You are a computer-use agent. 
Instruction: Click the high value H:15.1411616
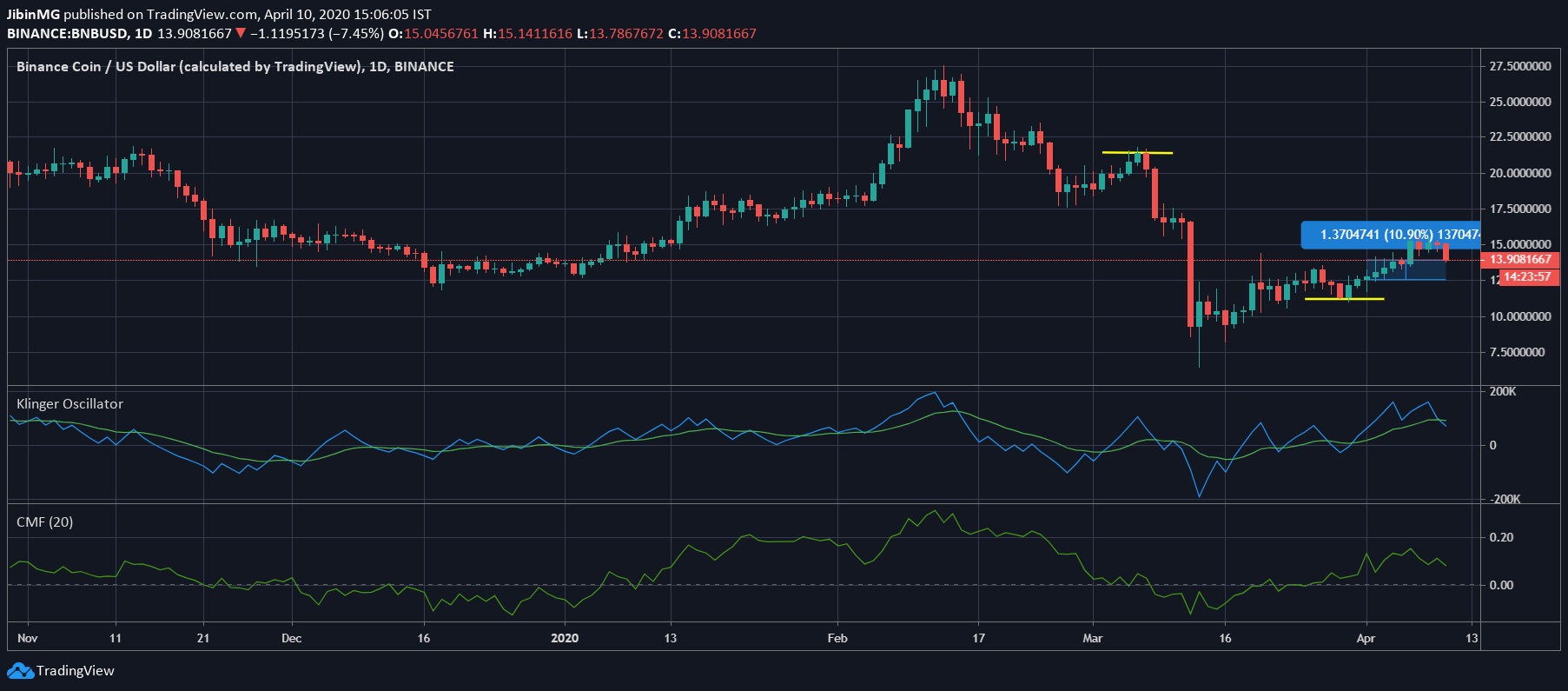527,34
